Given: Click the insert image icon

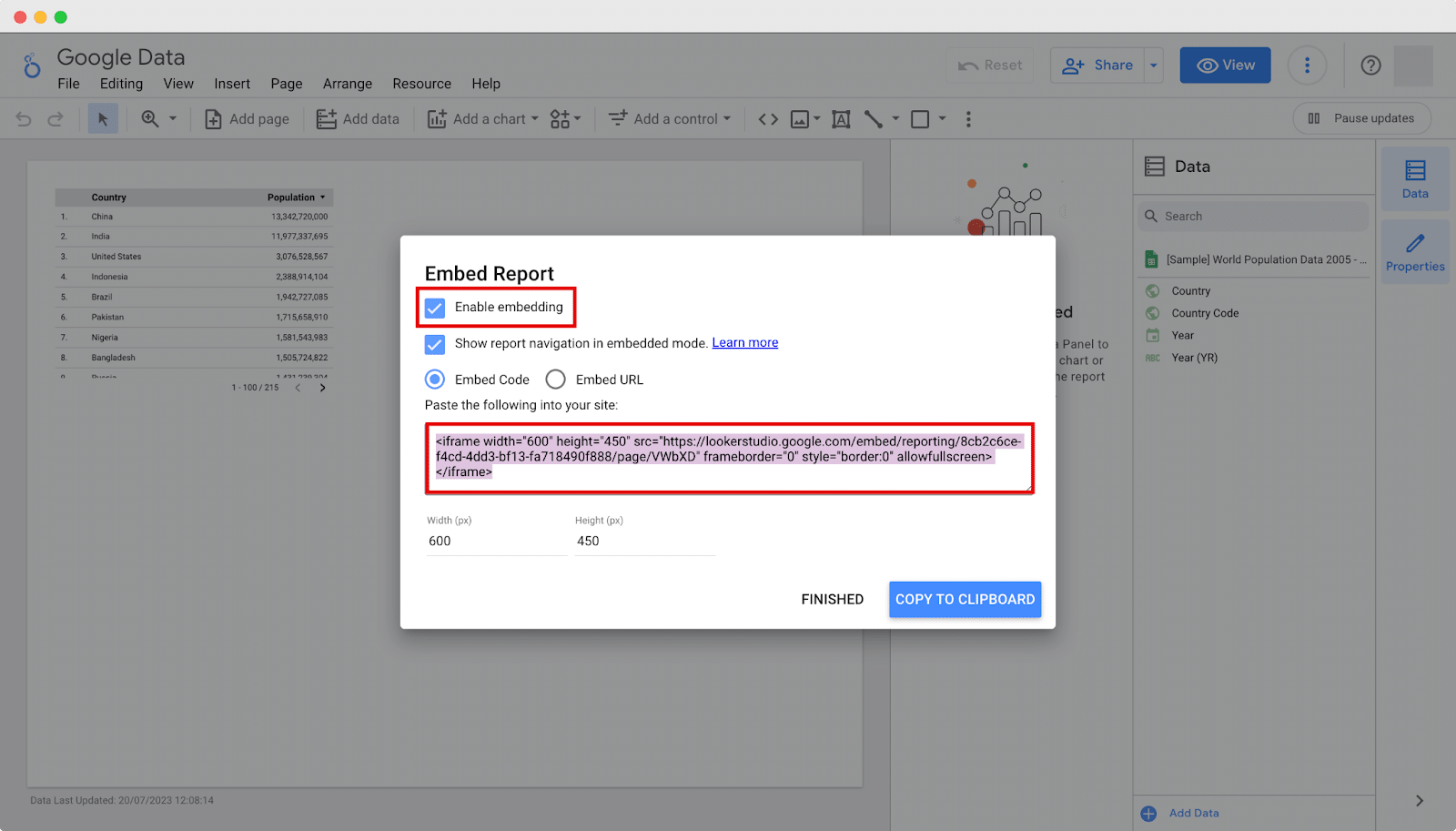Looking at the screenshot, I should [x=800, y=119].
